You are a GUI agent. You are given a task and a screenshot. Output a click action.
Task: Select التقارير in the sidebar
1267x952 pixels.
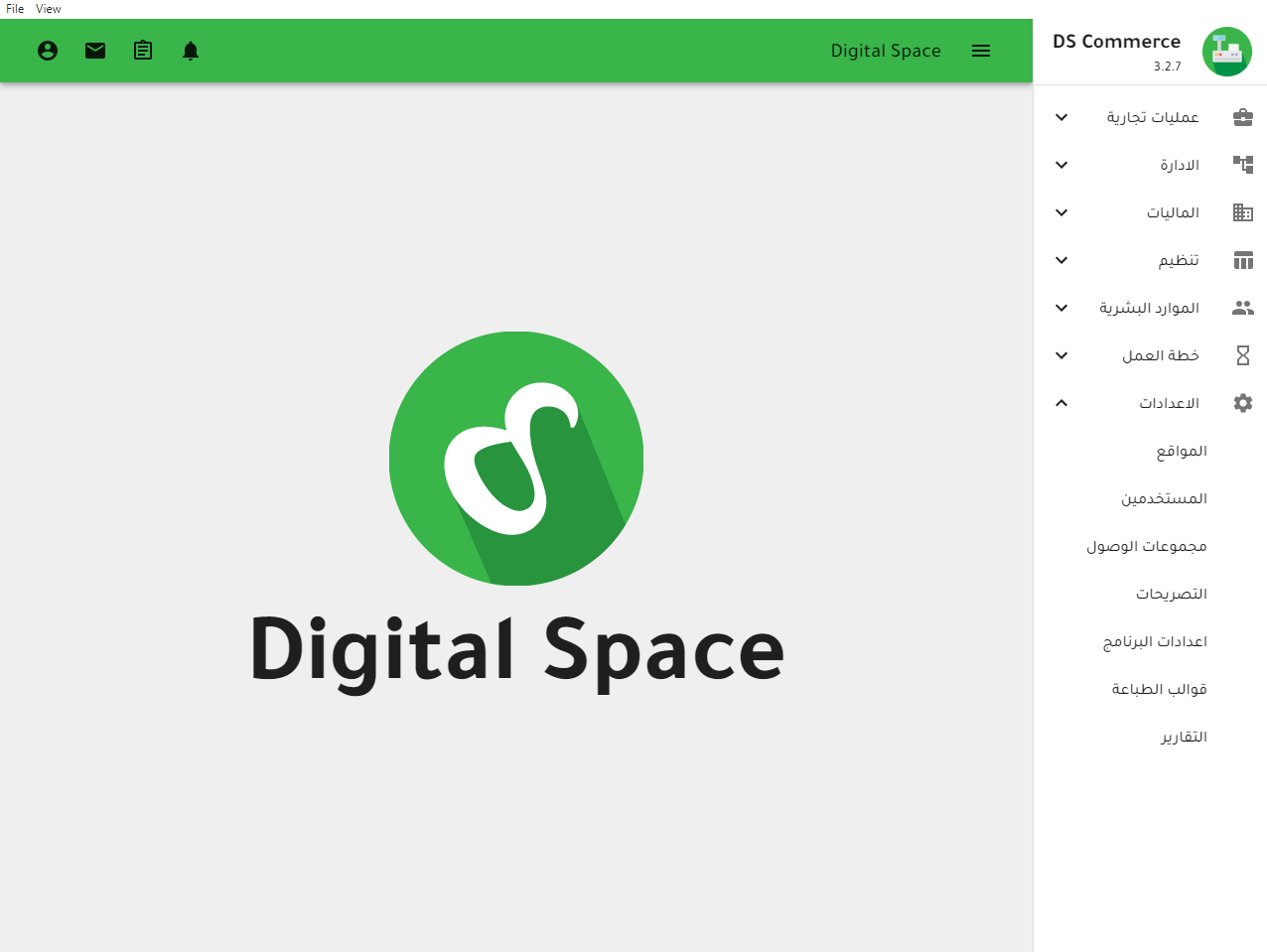click(1184, 737)
